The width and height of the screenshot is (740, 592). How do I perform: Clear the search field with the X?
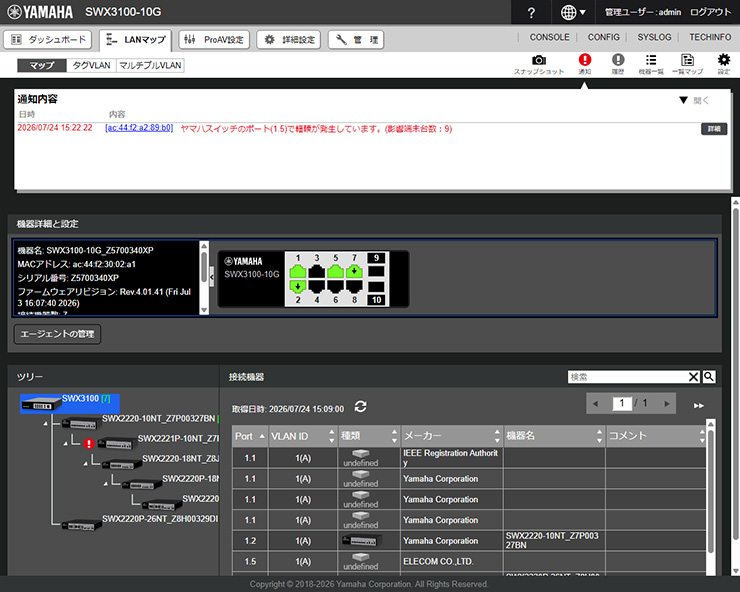click(693, 377)
